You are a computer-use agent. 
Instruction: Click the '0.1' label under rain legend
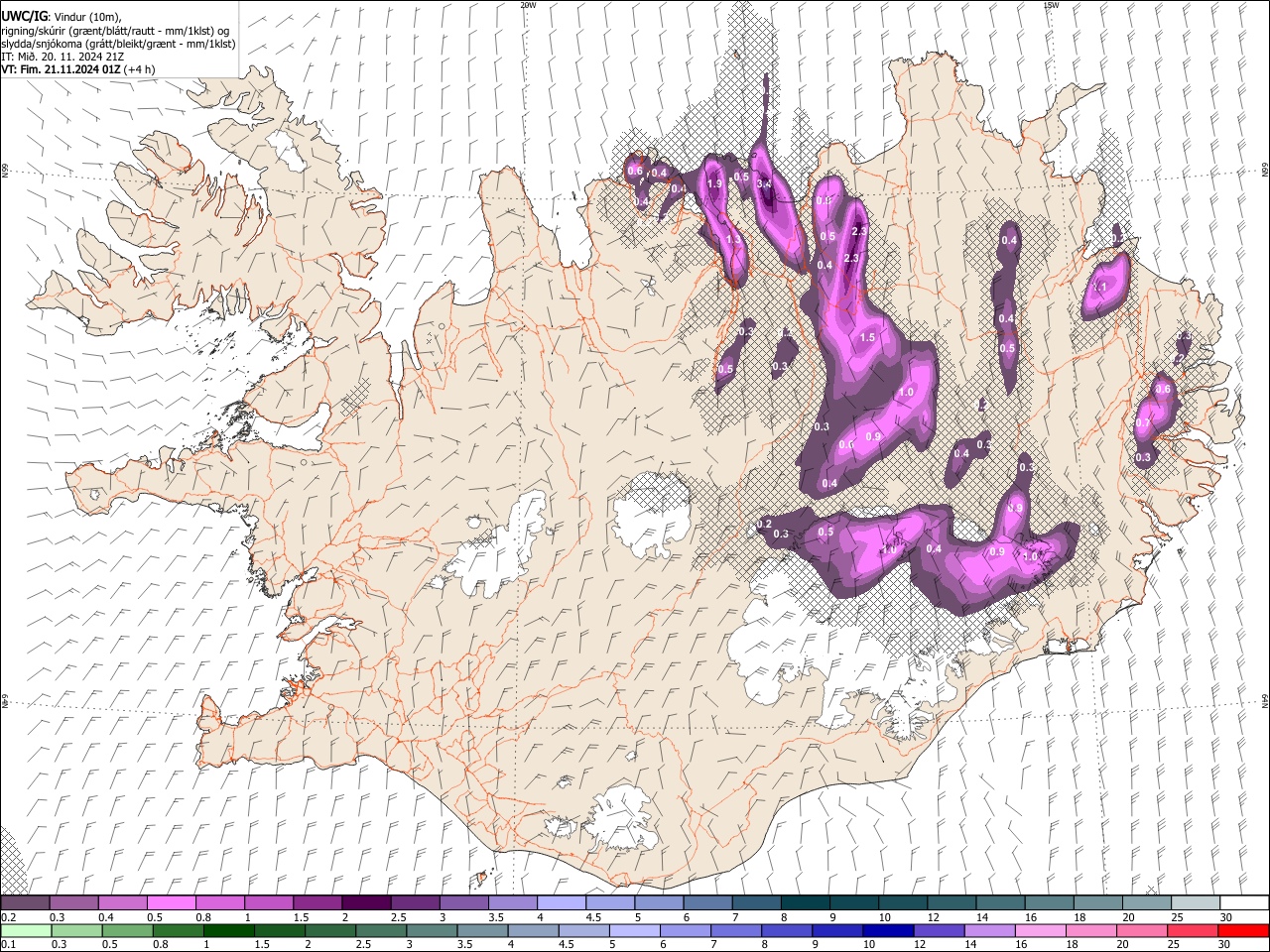coord(8,945)
